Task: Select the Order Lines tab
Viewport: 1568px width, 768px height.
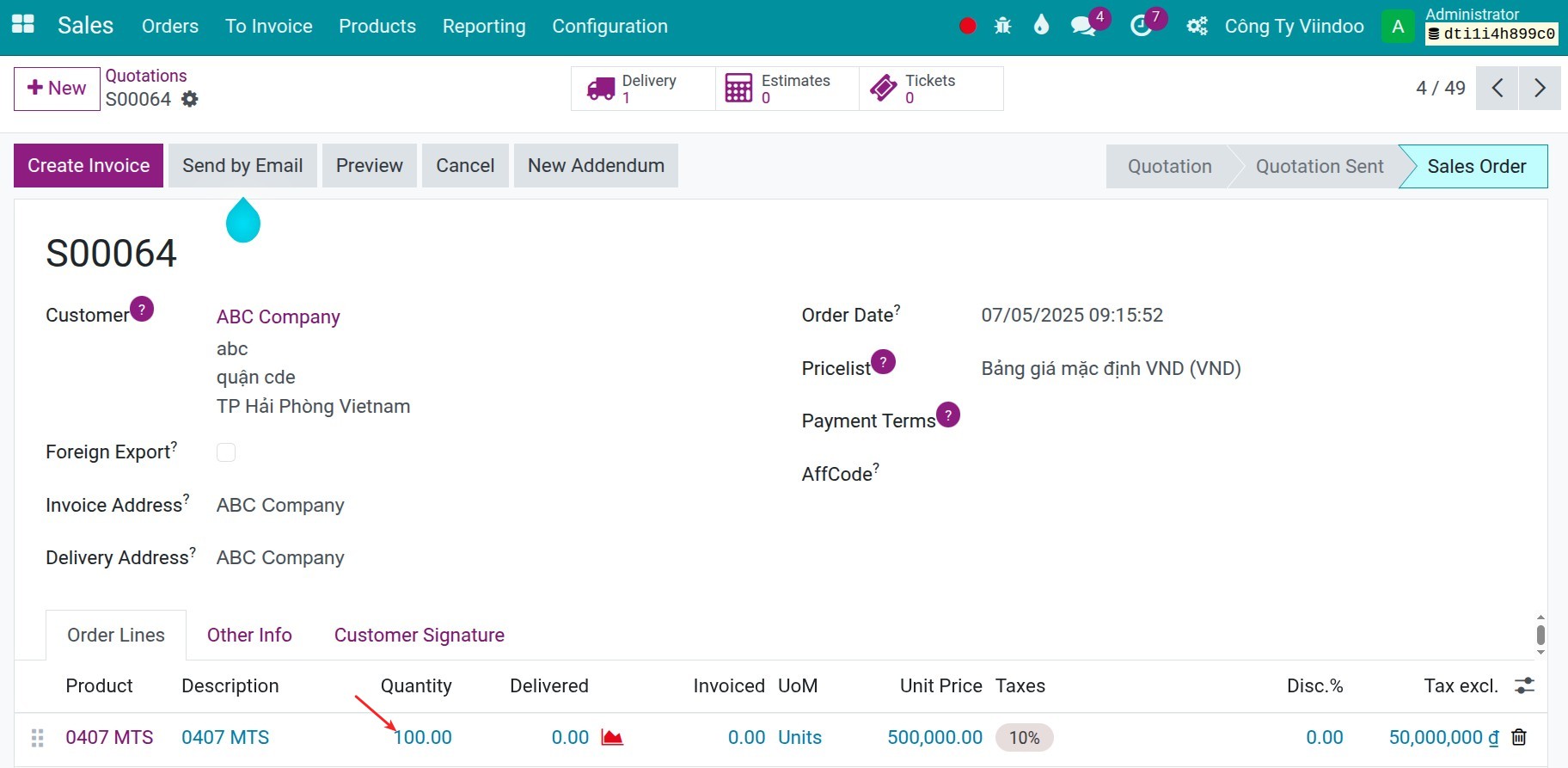Action: 116,635
